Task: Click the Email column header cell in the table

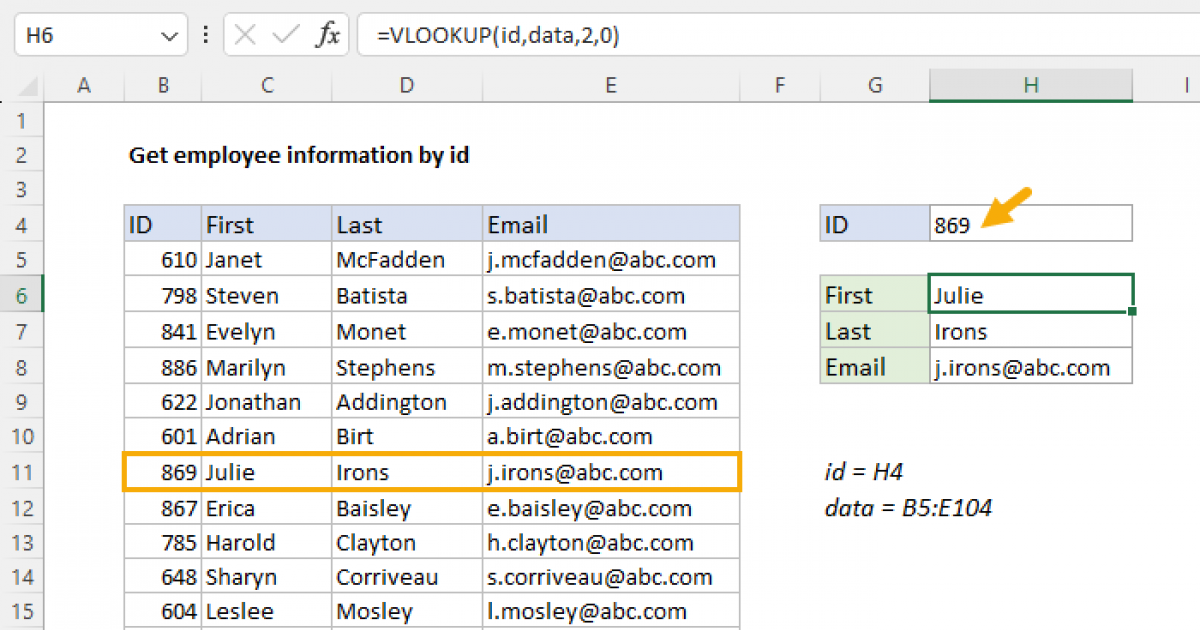Action: (610, 224)
